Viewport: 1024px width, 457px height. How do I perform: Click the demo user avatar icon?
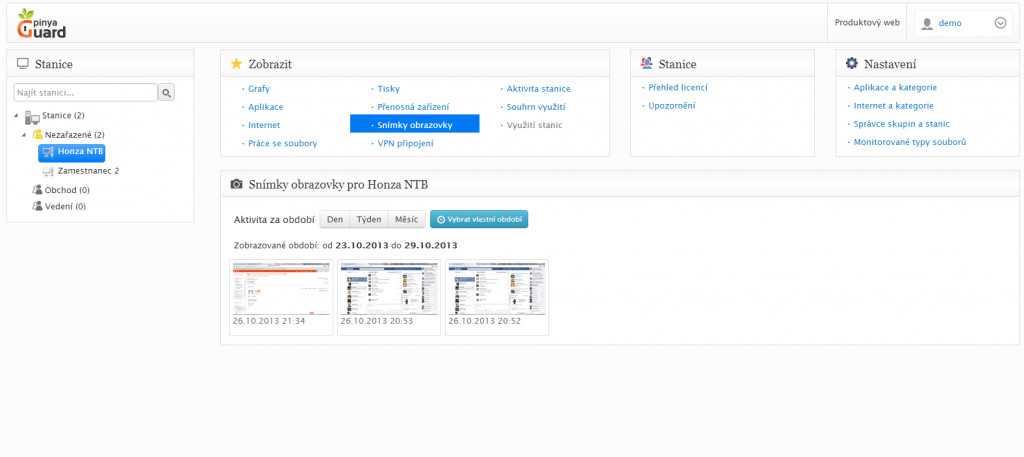pos(927,24)
